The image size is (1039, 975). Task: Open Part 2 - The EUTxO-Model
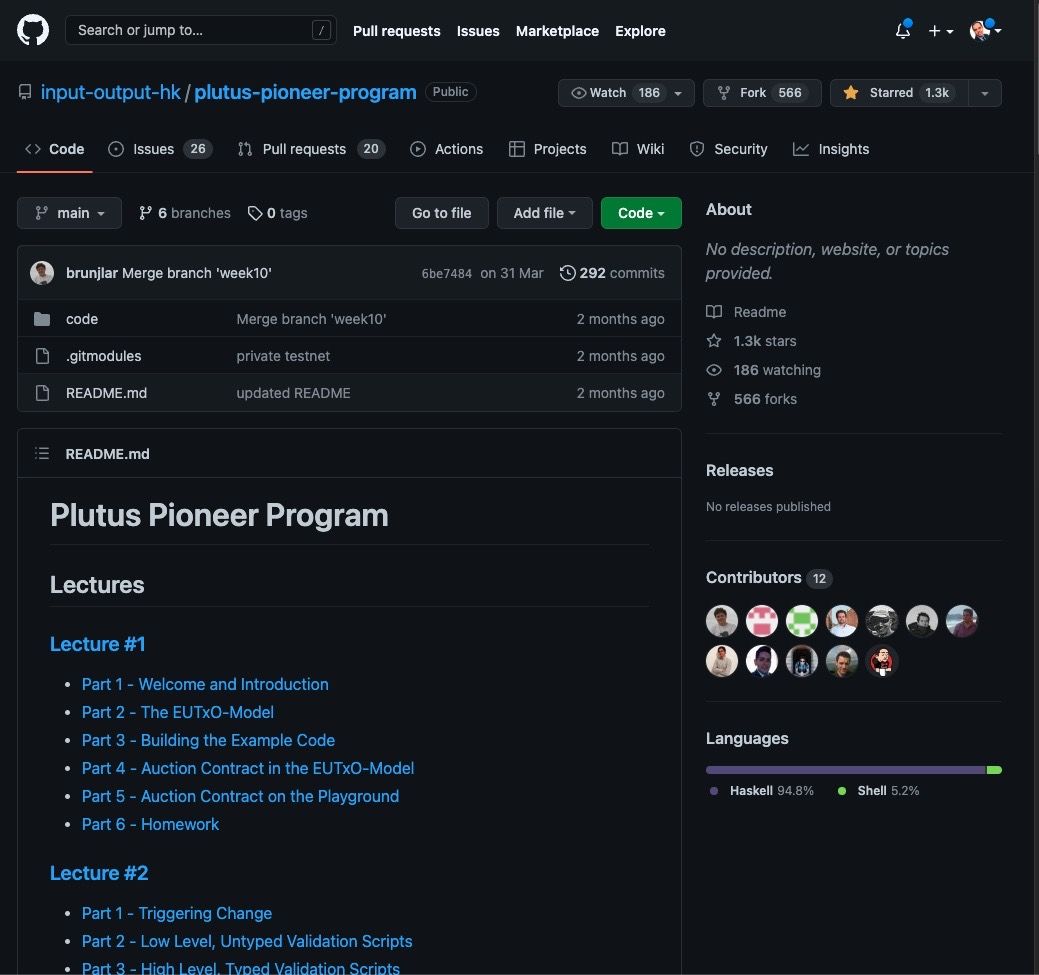(x=178, y=712)
